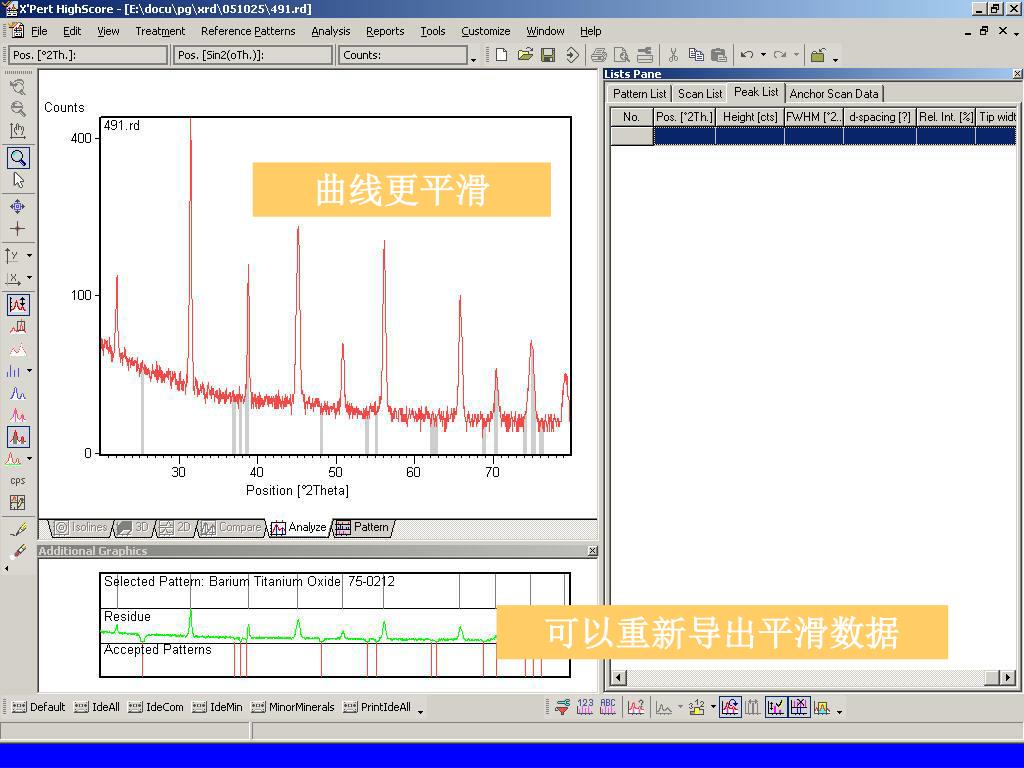Click the Paste clipboard icon
Image resolution: width=1024 pixels, height=768 pixels.
(x=719, y=56)
